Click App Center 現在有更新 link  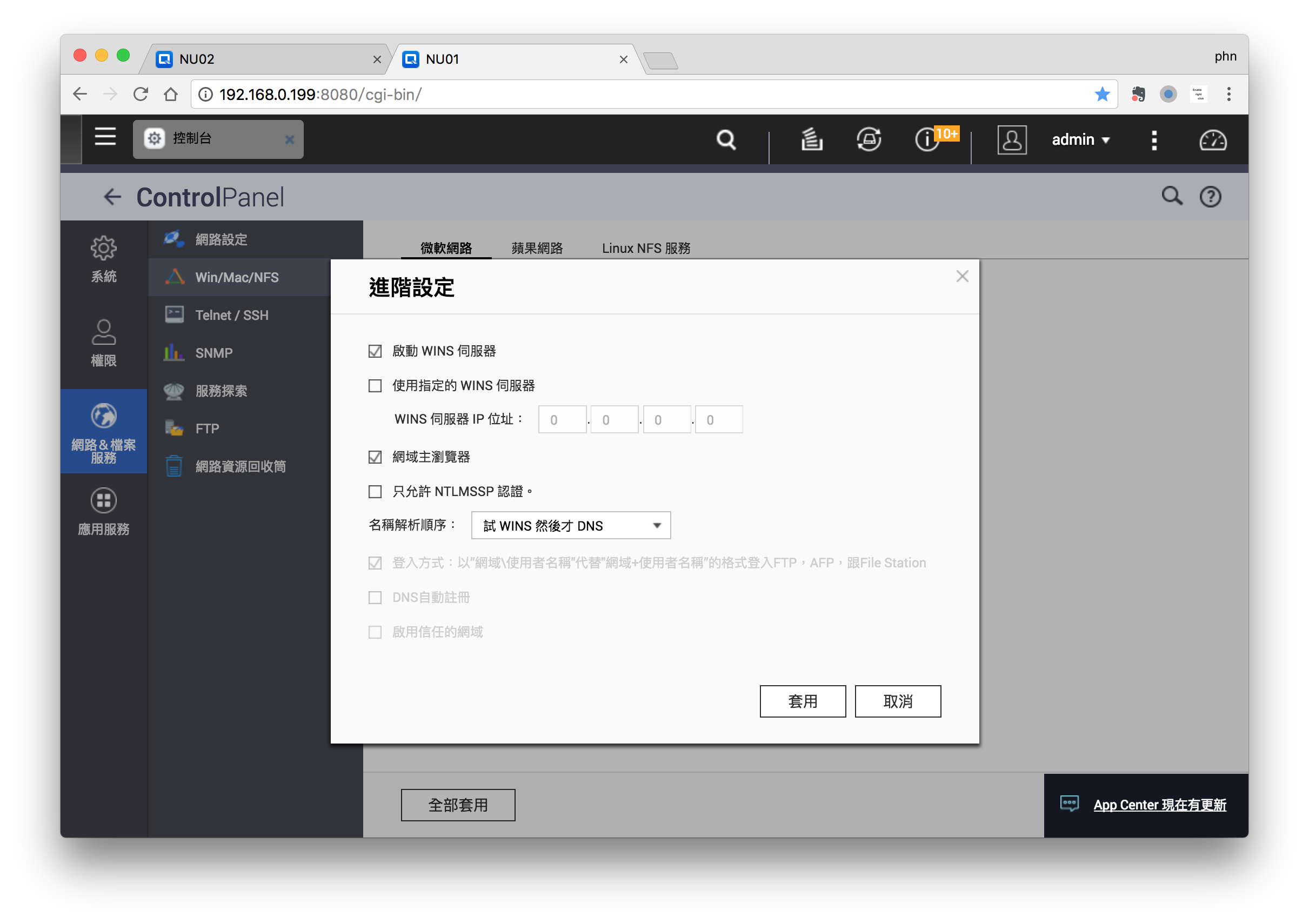coord(1159,805)
